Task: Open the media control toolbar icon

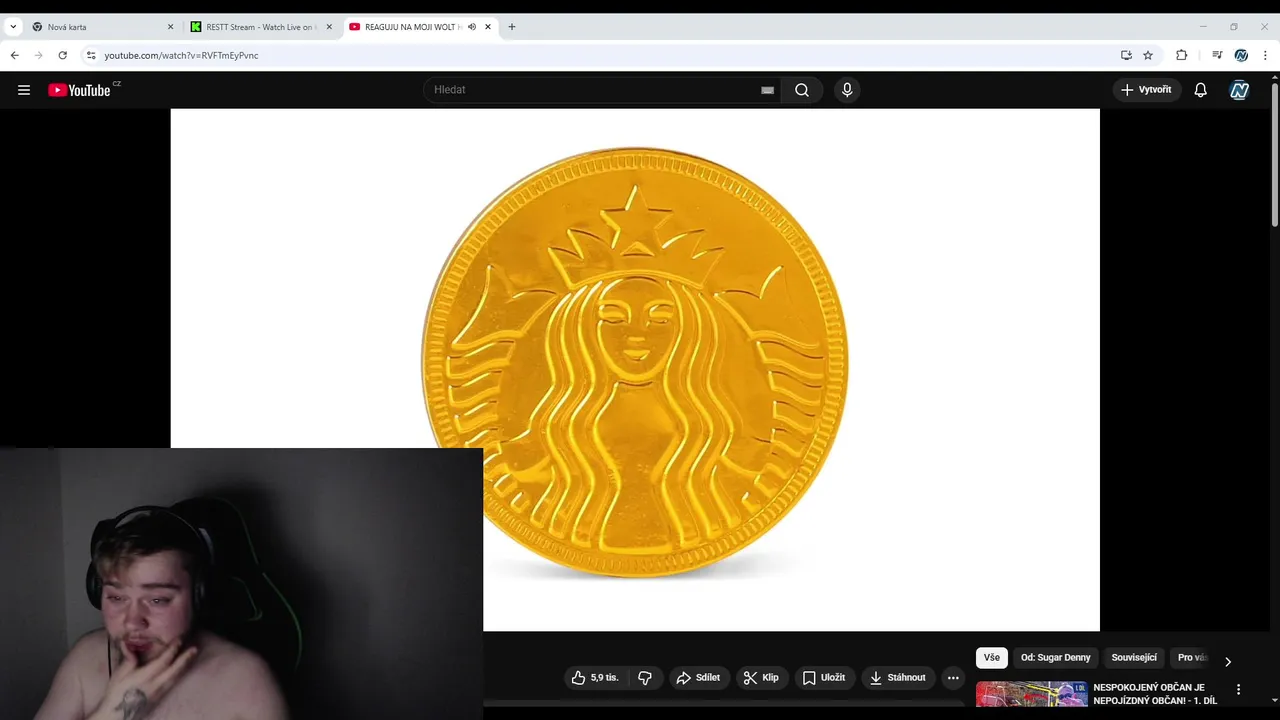Action: (1217, 55)
